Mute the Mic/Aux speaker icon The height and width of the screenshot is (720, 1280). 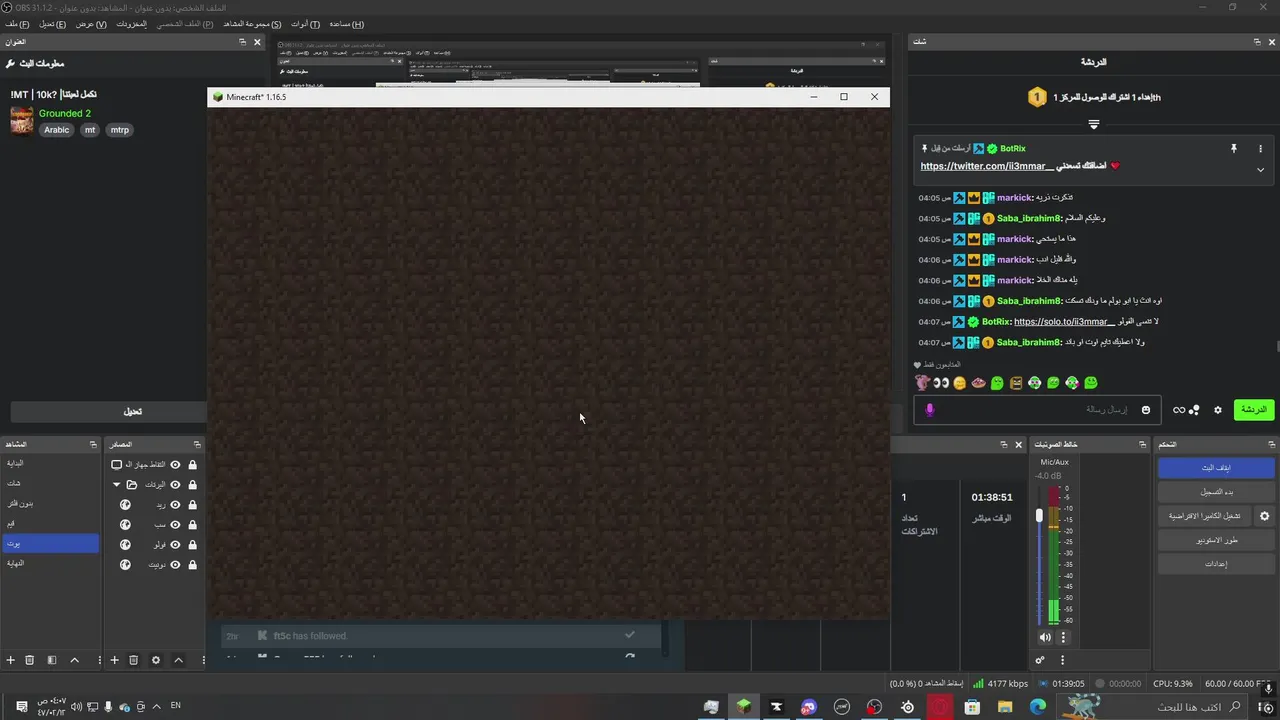[1045, 637]
